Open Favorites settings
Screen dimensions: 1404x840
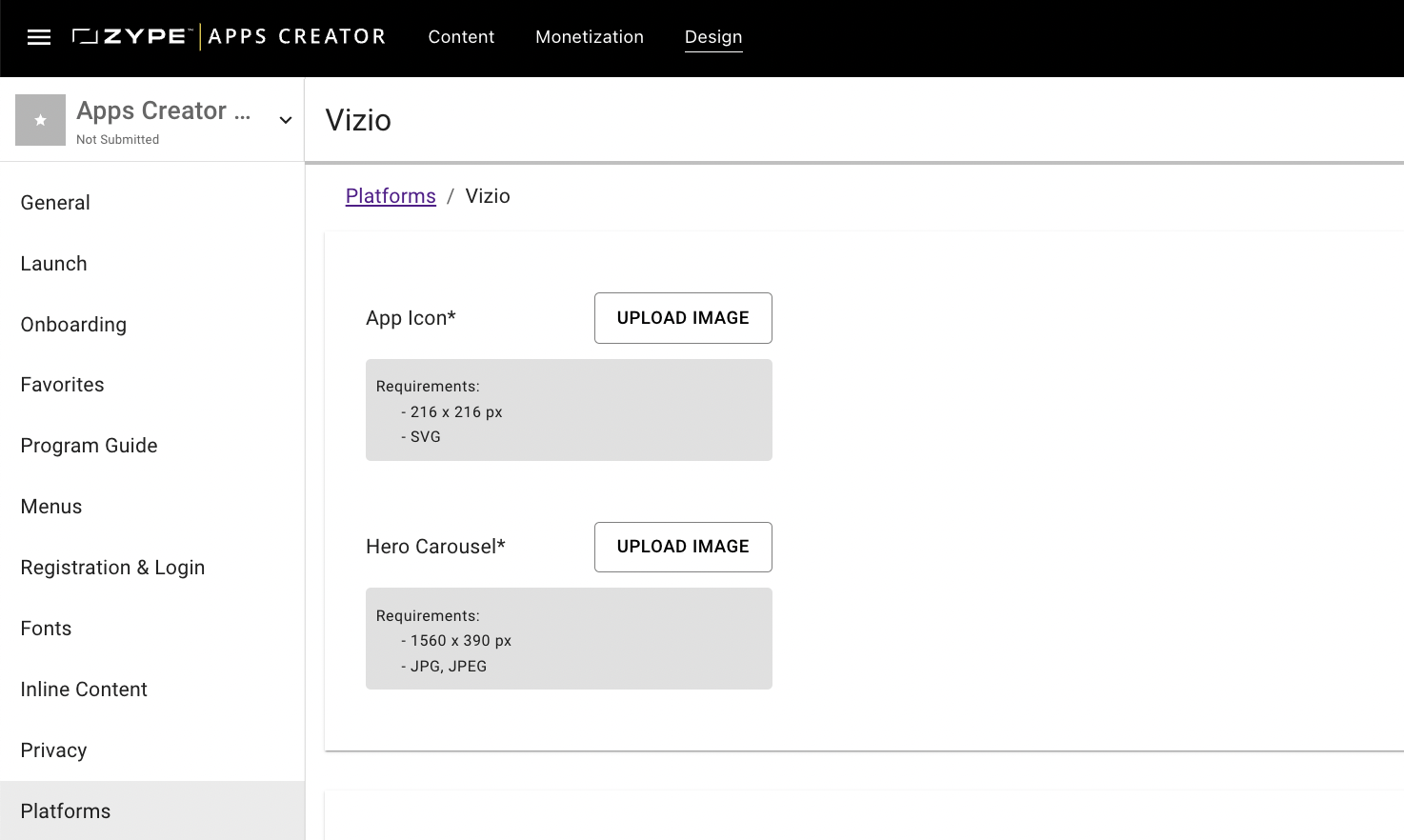[x=152, y=385]
